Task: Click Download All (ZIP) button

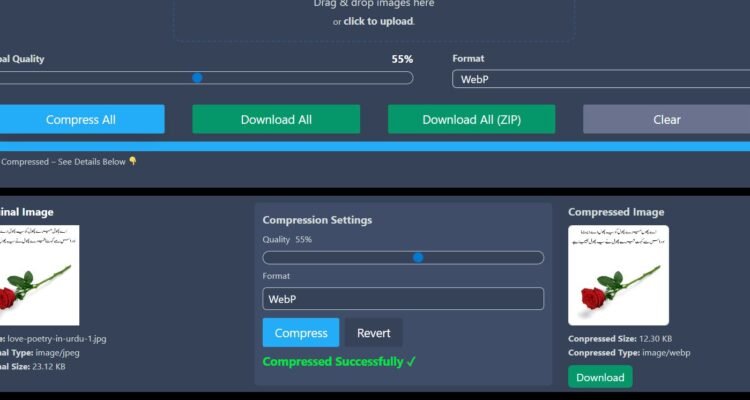Action: click(x=471, y=120)
